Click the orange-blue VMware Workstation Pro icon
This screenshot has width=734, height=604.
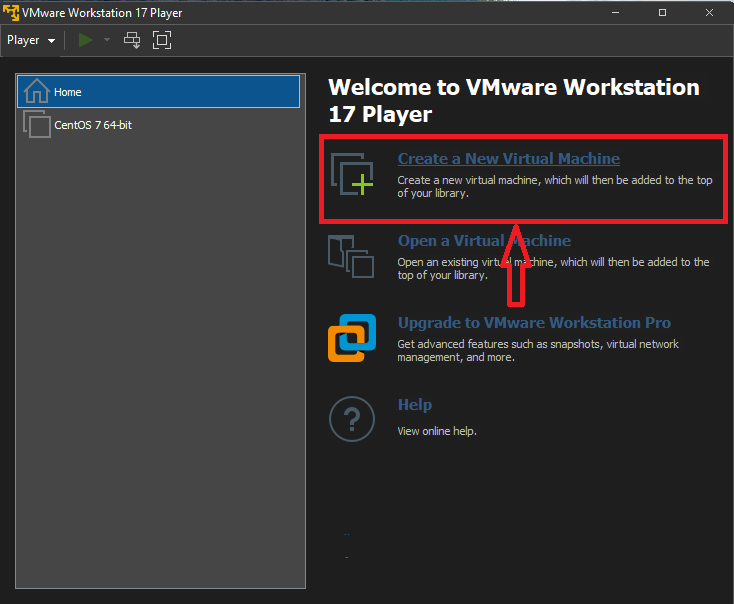point(351,338)
